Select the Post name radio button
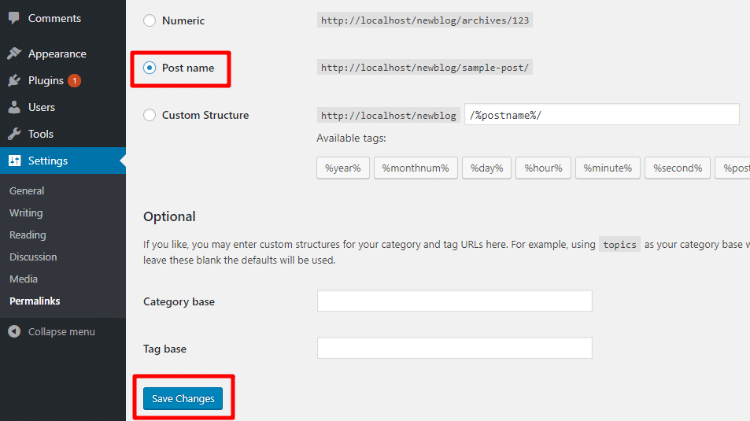Screen dimensions: 750x421 [x=150, y=68]
